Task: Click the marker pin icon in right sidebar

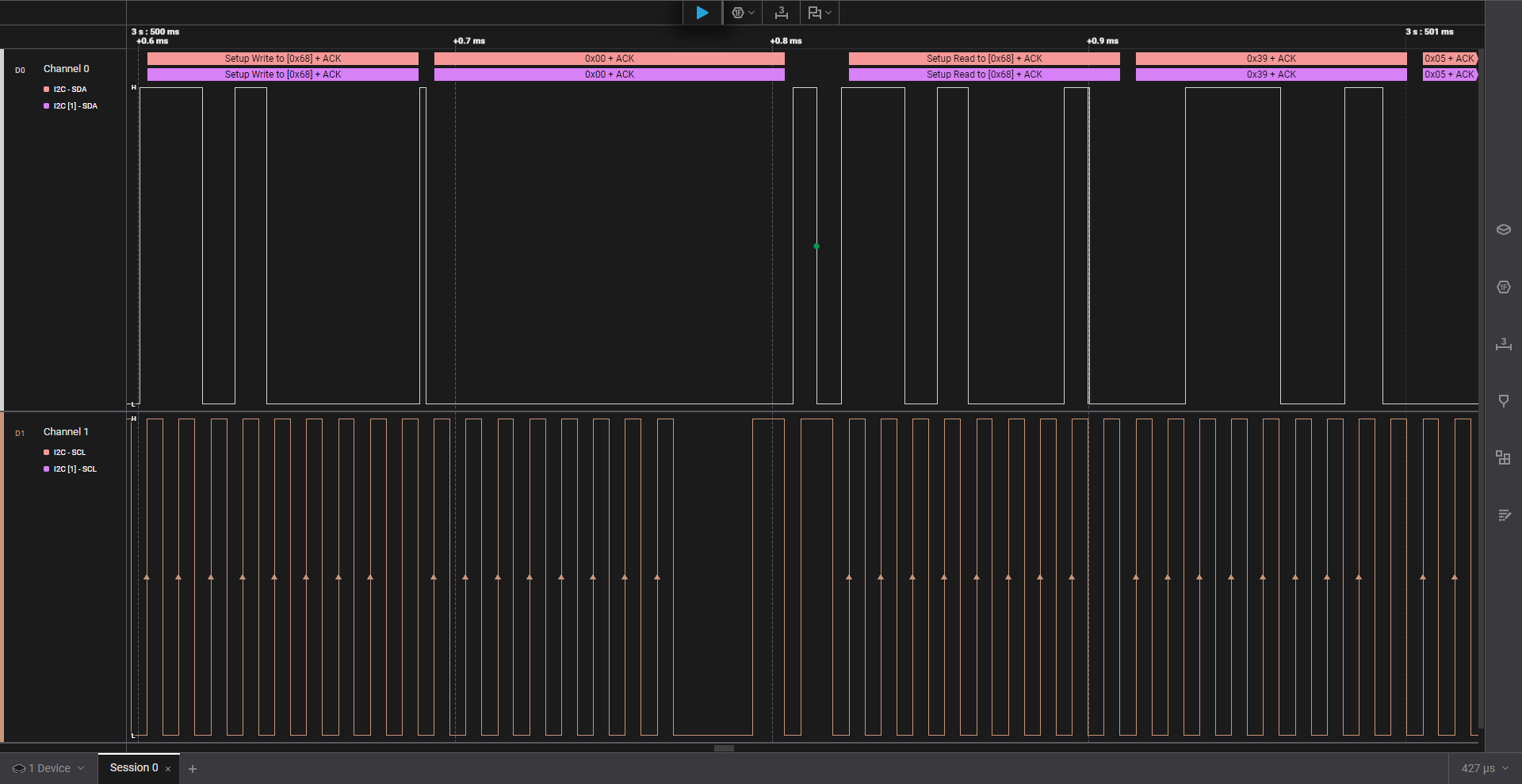Action: pyautogui.click(x=1503, y=401)
